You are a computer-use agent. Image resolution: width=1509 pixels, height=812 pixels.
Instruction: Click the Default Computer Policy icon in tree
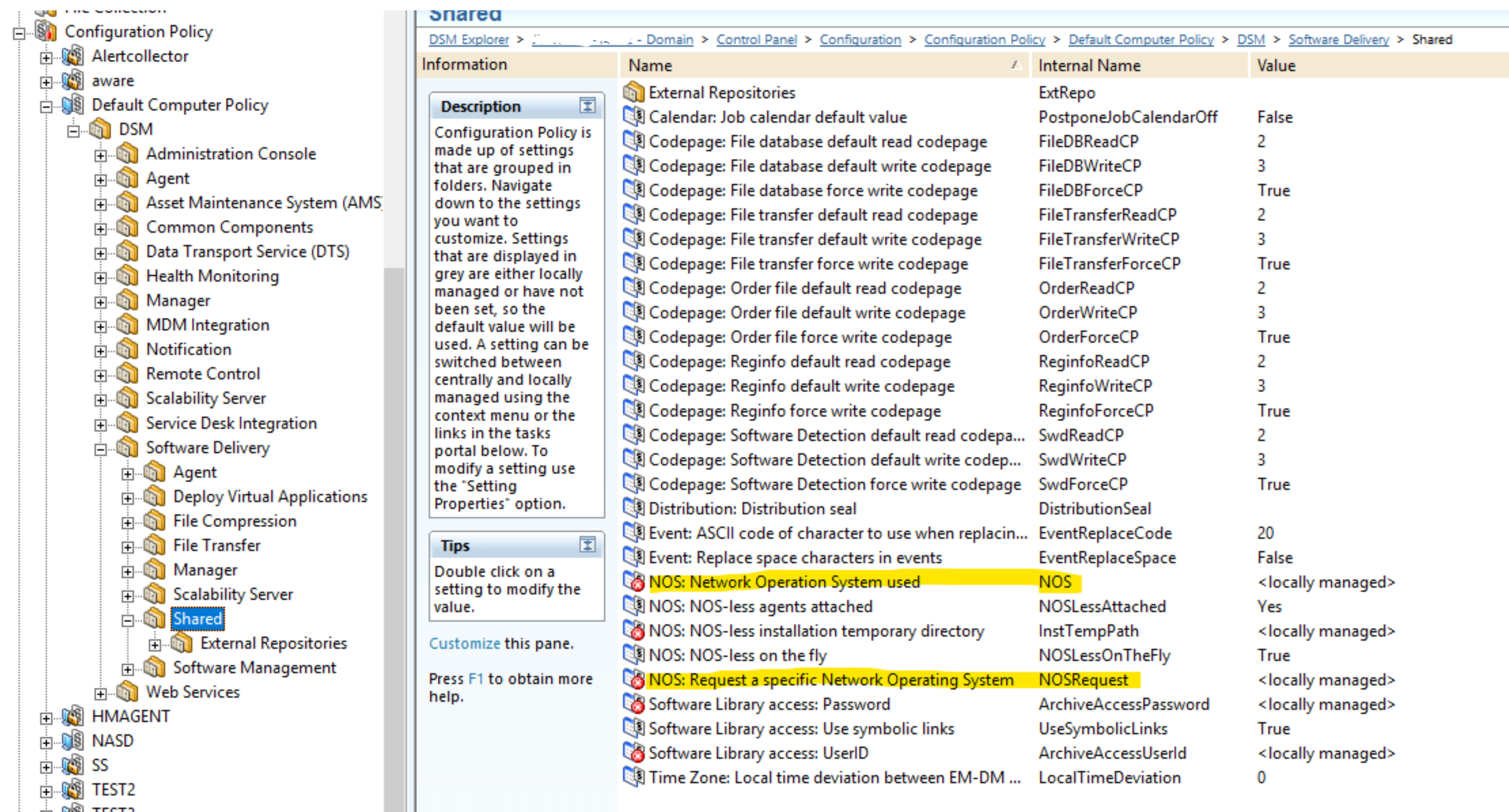click(x=73, y=105)
